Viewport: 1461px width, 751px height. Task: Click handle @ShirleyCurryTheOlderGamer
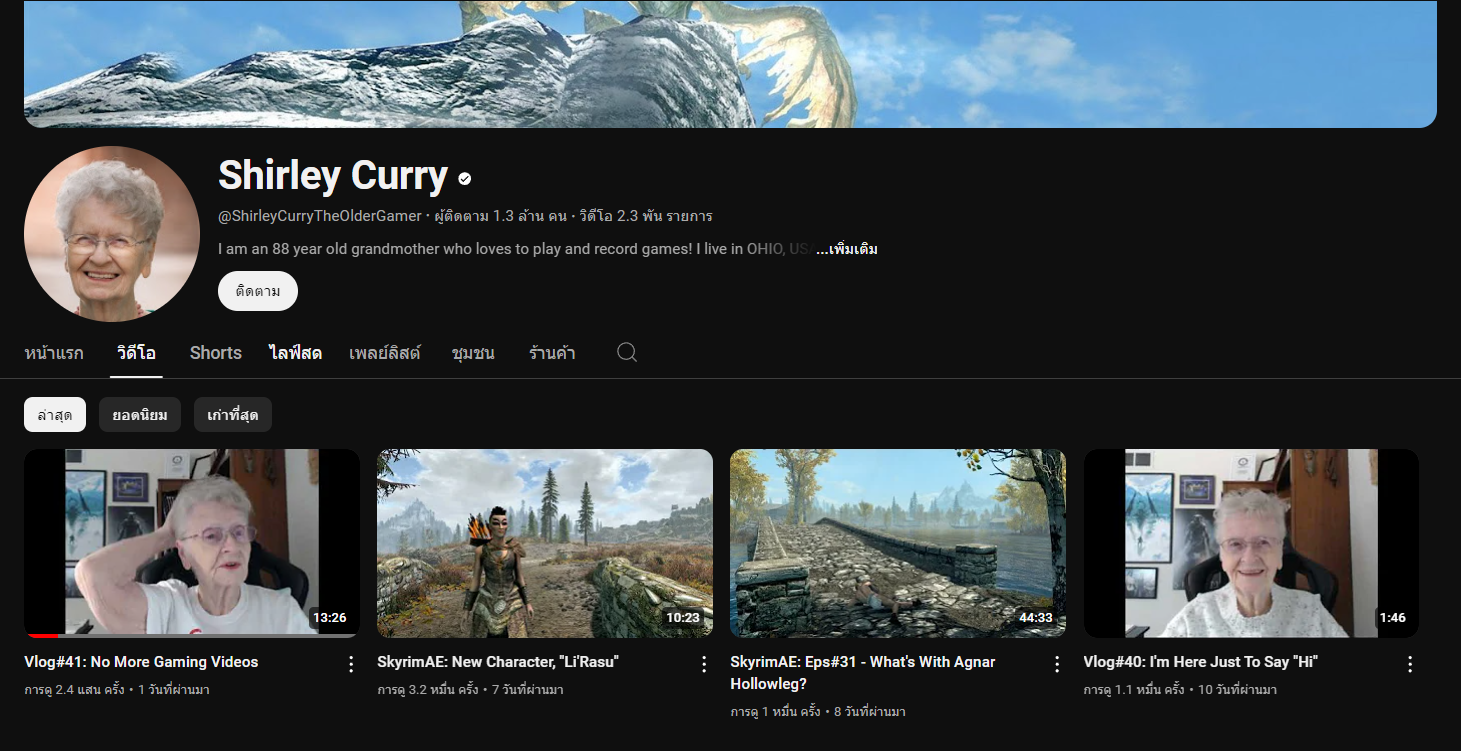(320, 216)
